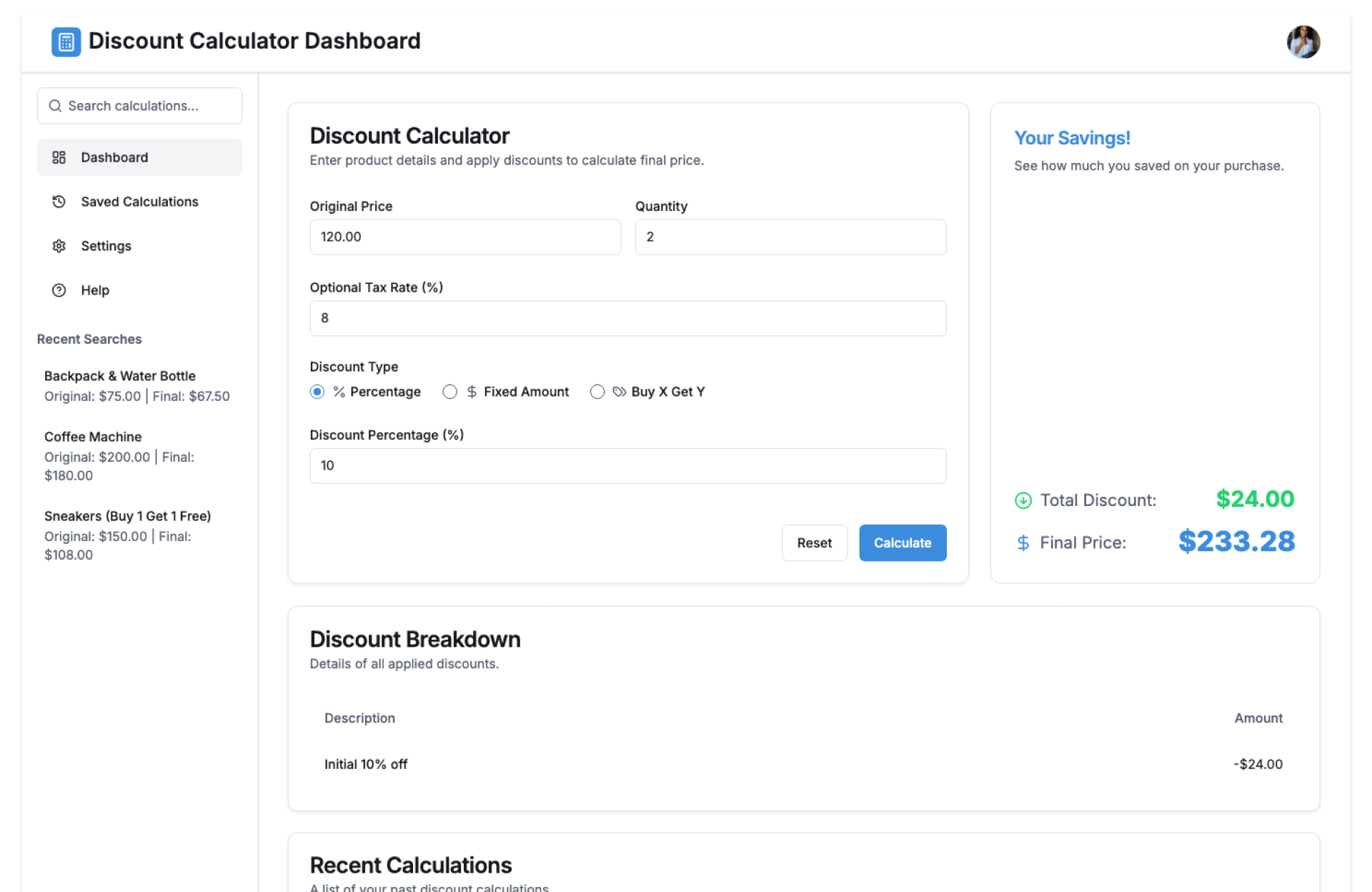
Task: Click the Dashboard grid icon
Action: [x=59, y=157]
